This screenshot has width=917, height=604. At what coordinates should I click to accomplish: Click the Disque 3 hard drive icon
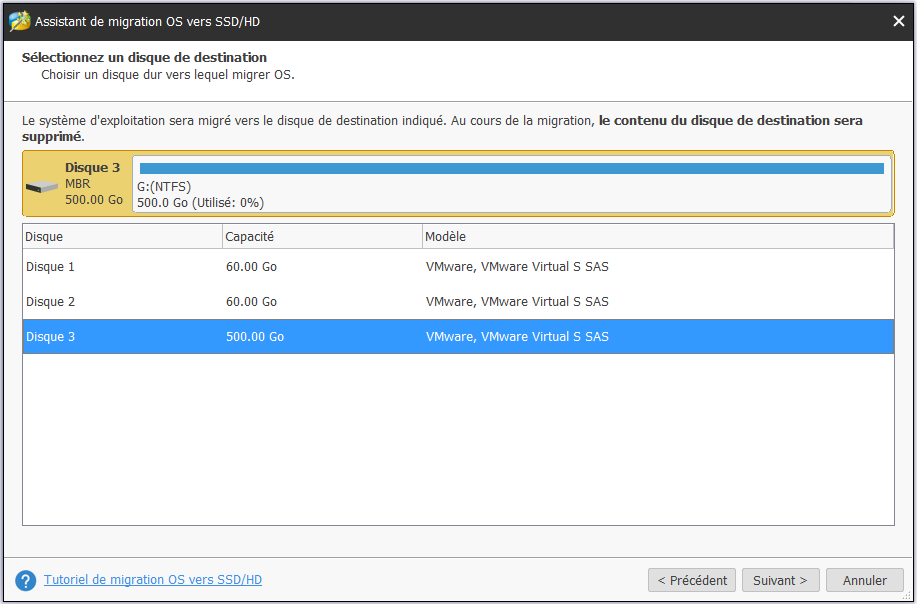(42, 187)
